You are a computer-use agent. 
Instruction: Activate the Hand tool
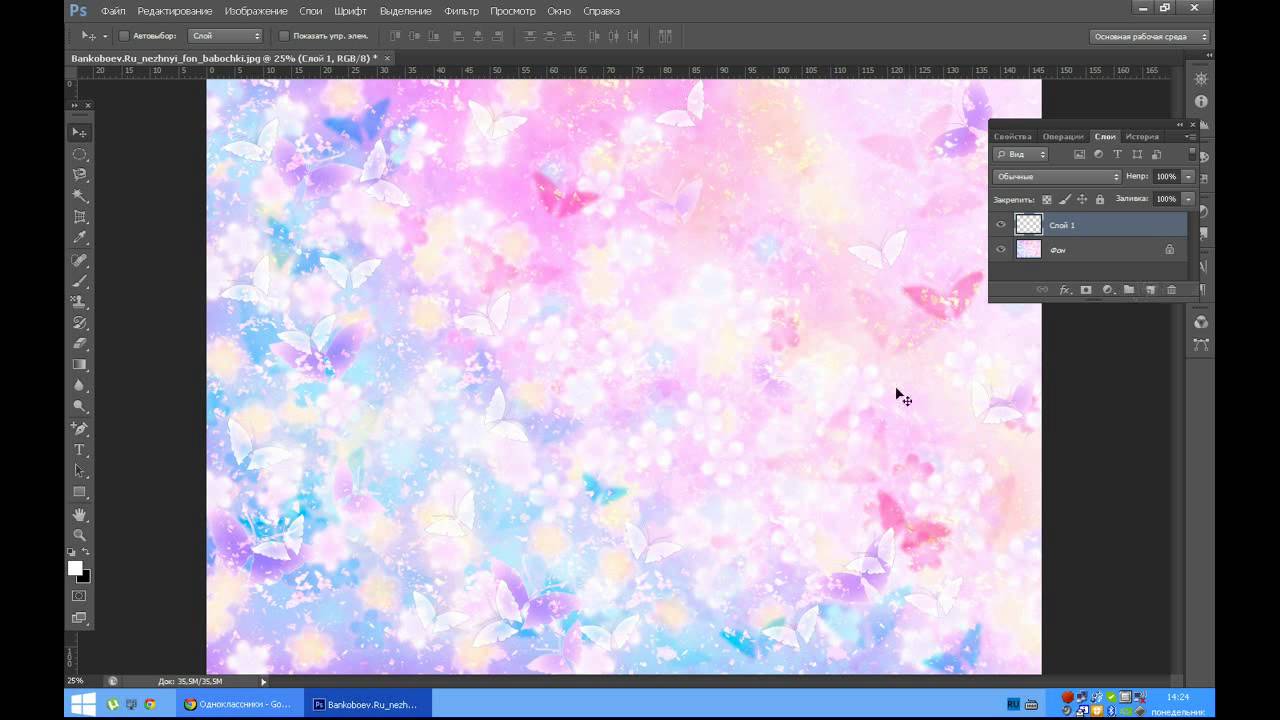pyautogui.click(x=80, y=514)
